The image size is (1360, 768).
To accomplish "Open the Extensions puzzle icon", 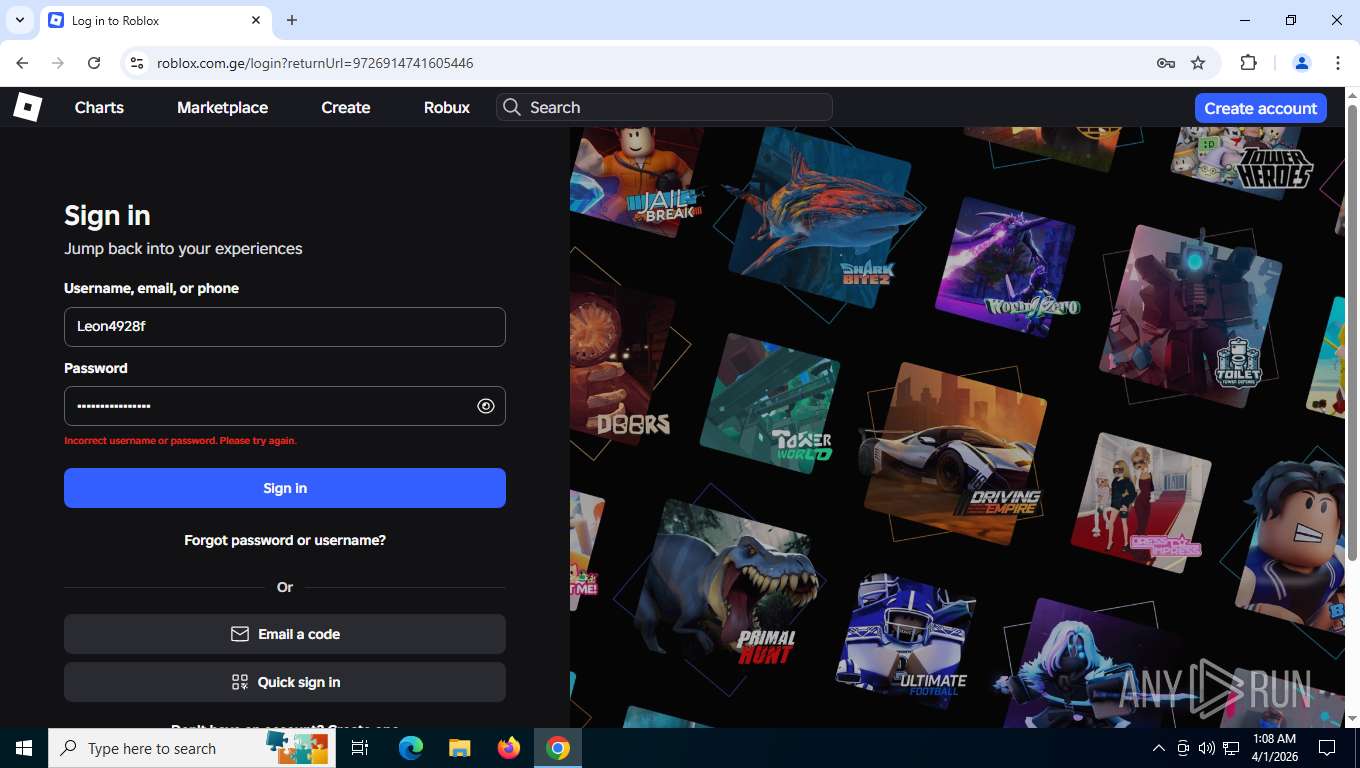I will click(x=1248, y=63).
